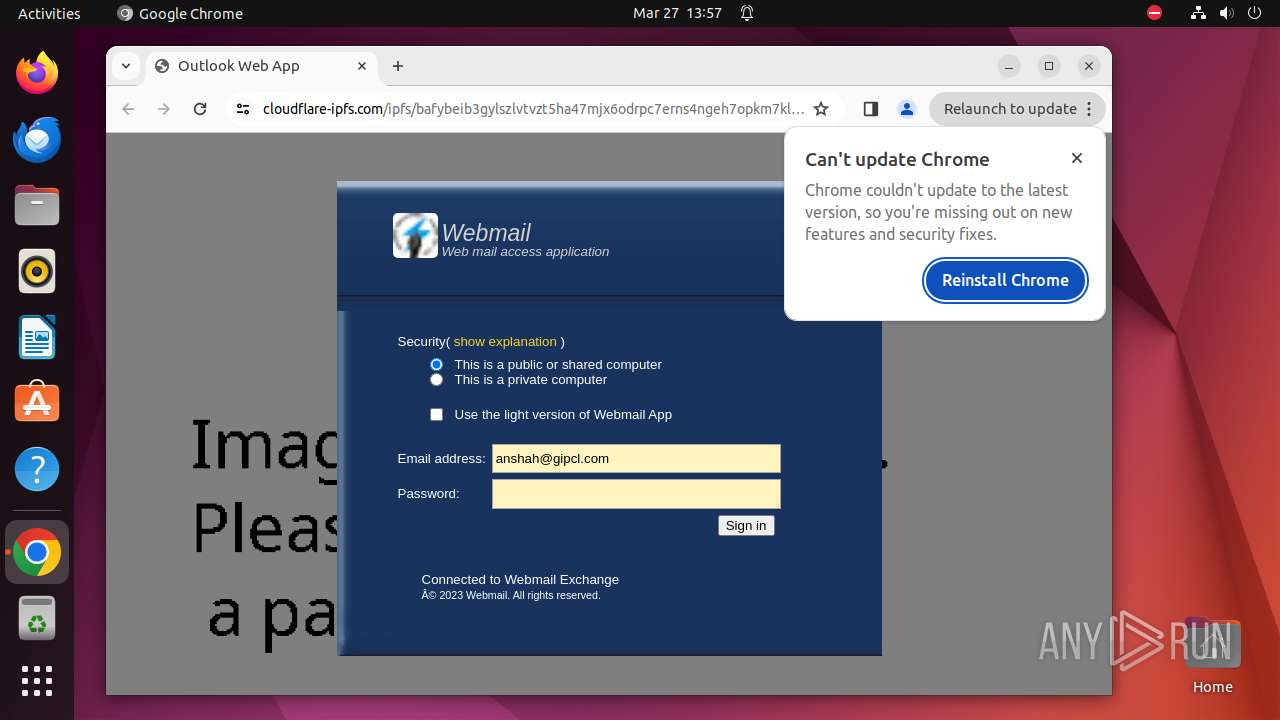Screen dimensions: 1280x720
Task: Open the Trash icon in dock
Action: pos(37,618)
